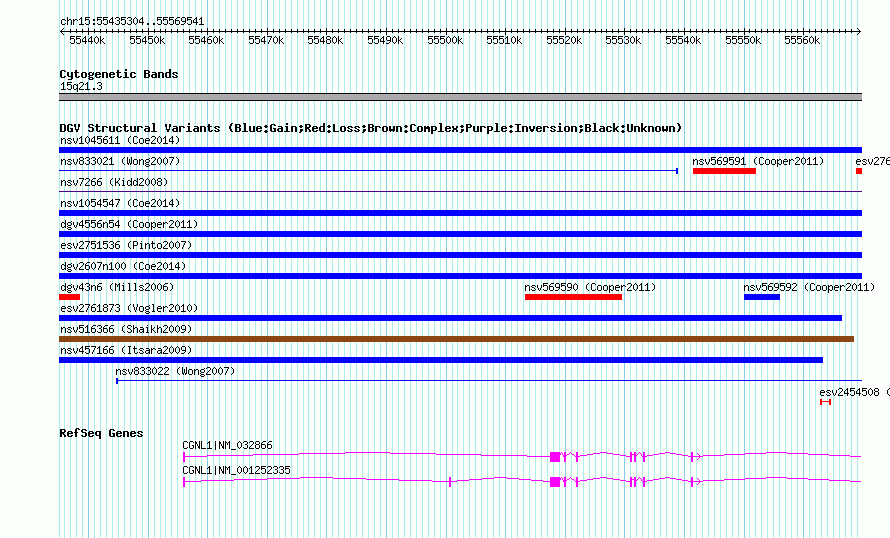
Task: Click the nsv457166 (Itsara2009) variant label
Action: coord(125,350)
